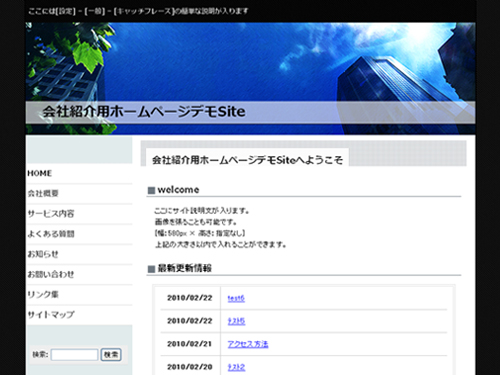Click the 検索 search button
500x375 pixels.
coord(111,355)
